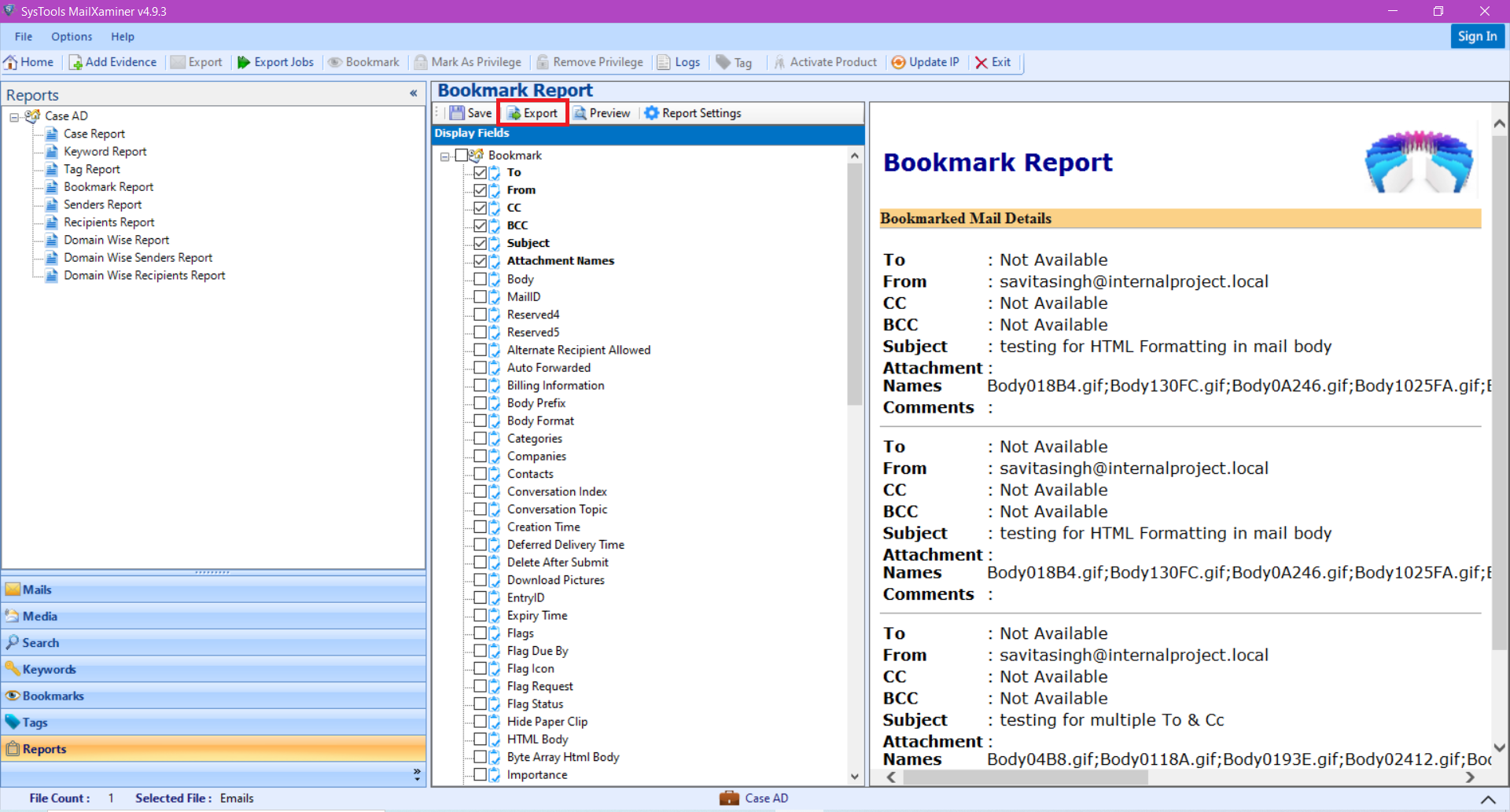The height and width of the screenshot is (812, 1510).
Task: Uncheck the To display field
Action: click(480, 172)
